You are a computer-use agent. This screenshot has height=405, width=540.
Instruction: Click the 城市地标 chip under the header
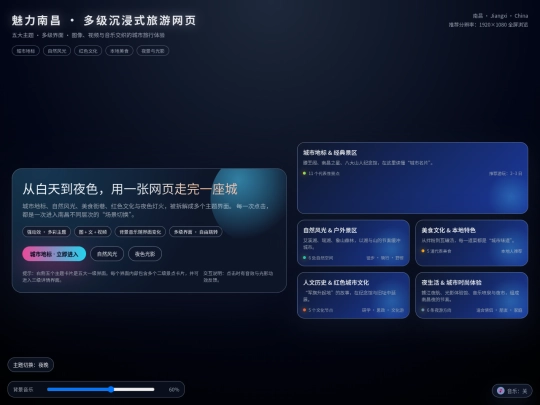tap(26, 51)
